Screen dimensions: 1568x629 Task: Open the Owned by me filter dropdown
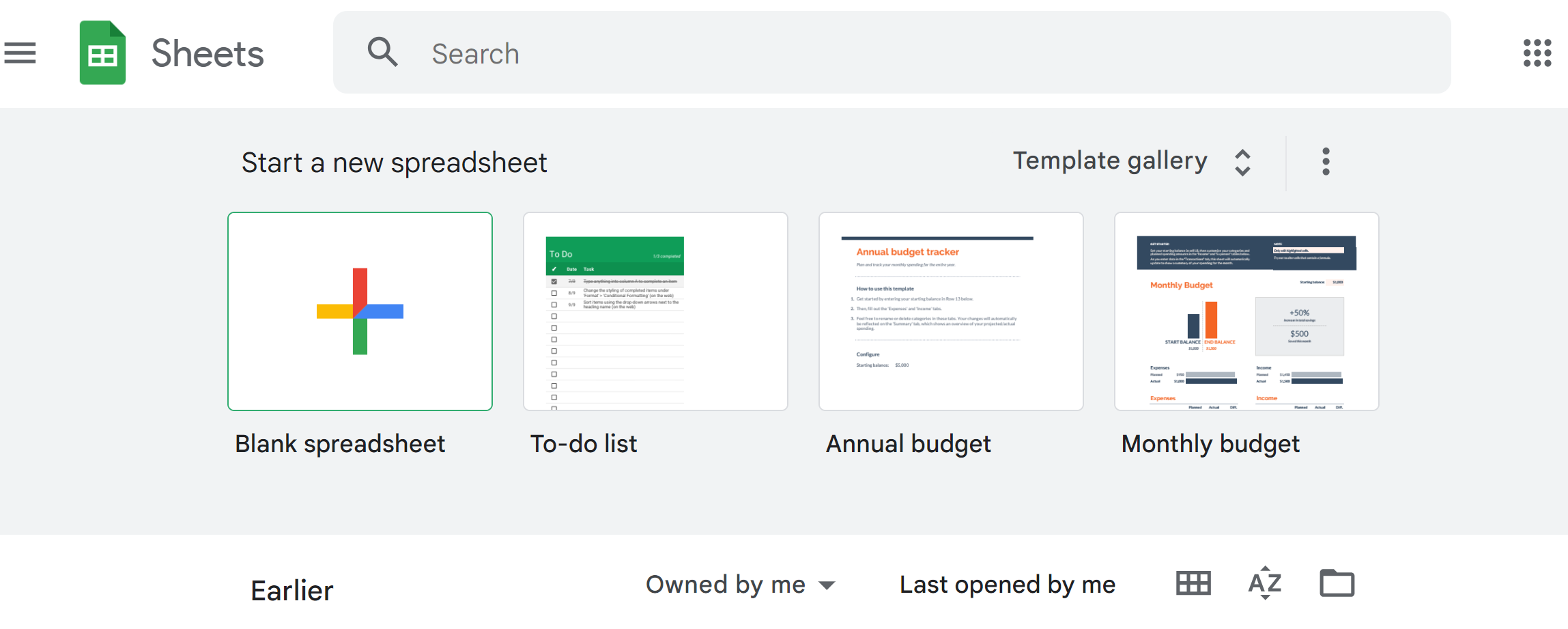point(741,585)
